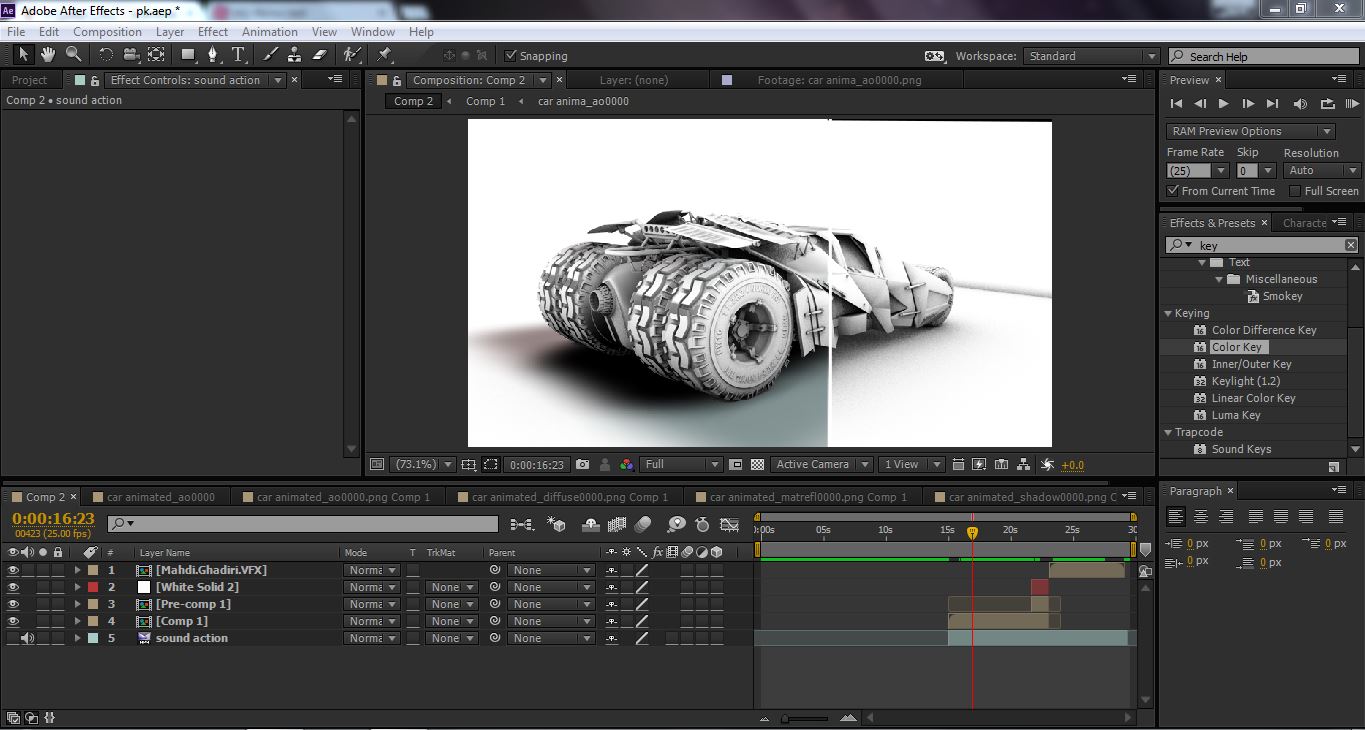Open the Composition menu
Image resolution: width=1365 pixels, height=730 pixels.
[107, 32]
